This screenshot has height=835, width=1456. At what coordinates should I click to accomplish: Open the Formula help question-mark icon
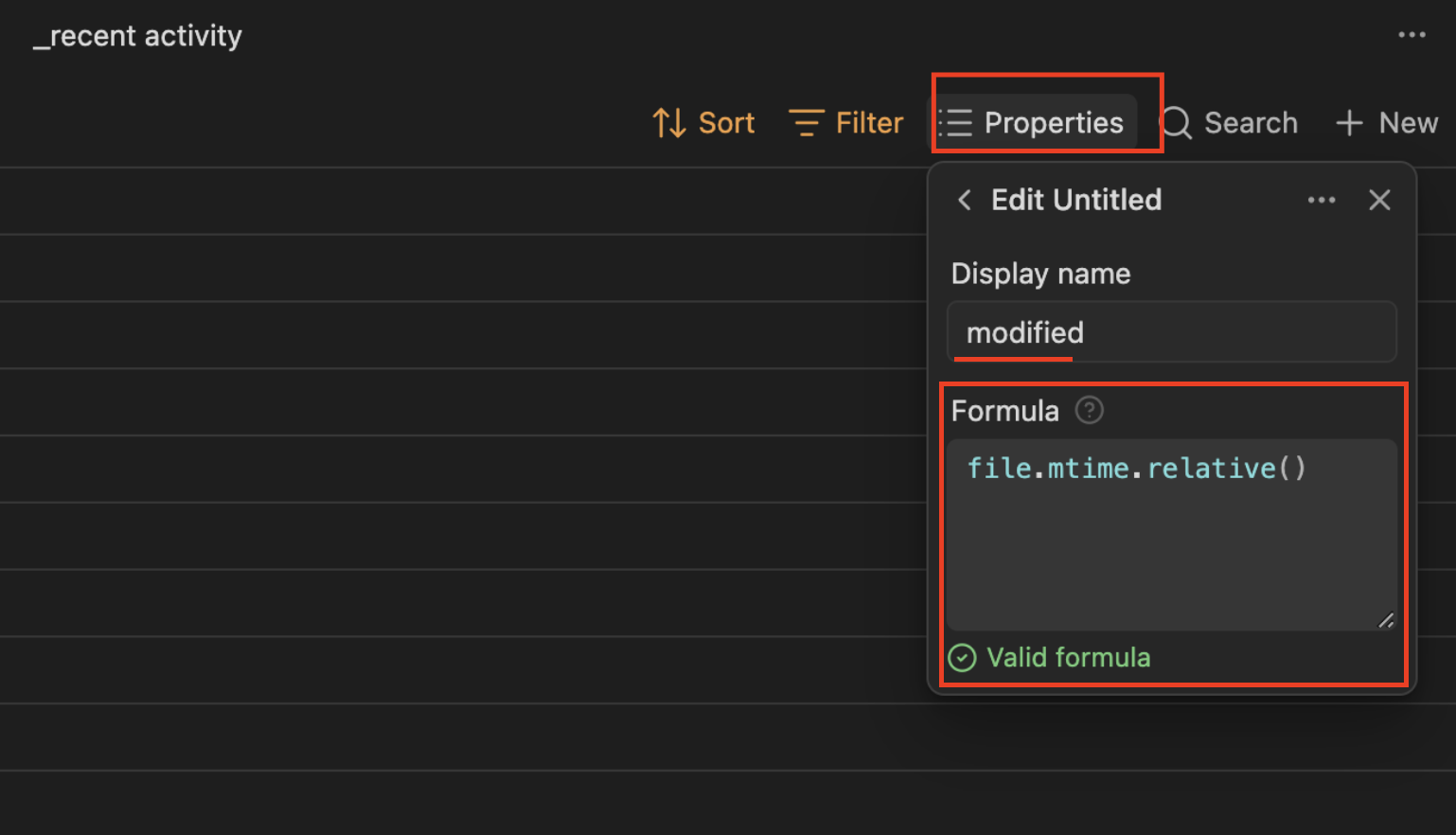1089,410
